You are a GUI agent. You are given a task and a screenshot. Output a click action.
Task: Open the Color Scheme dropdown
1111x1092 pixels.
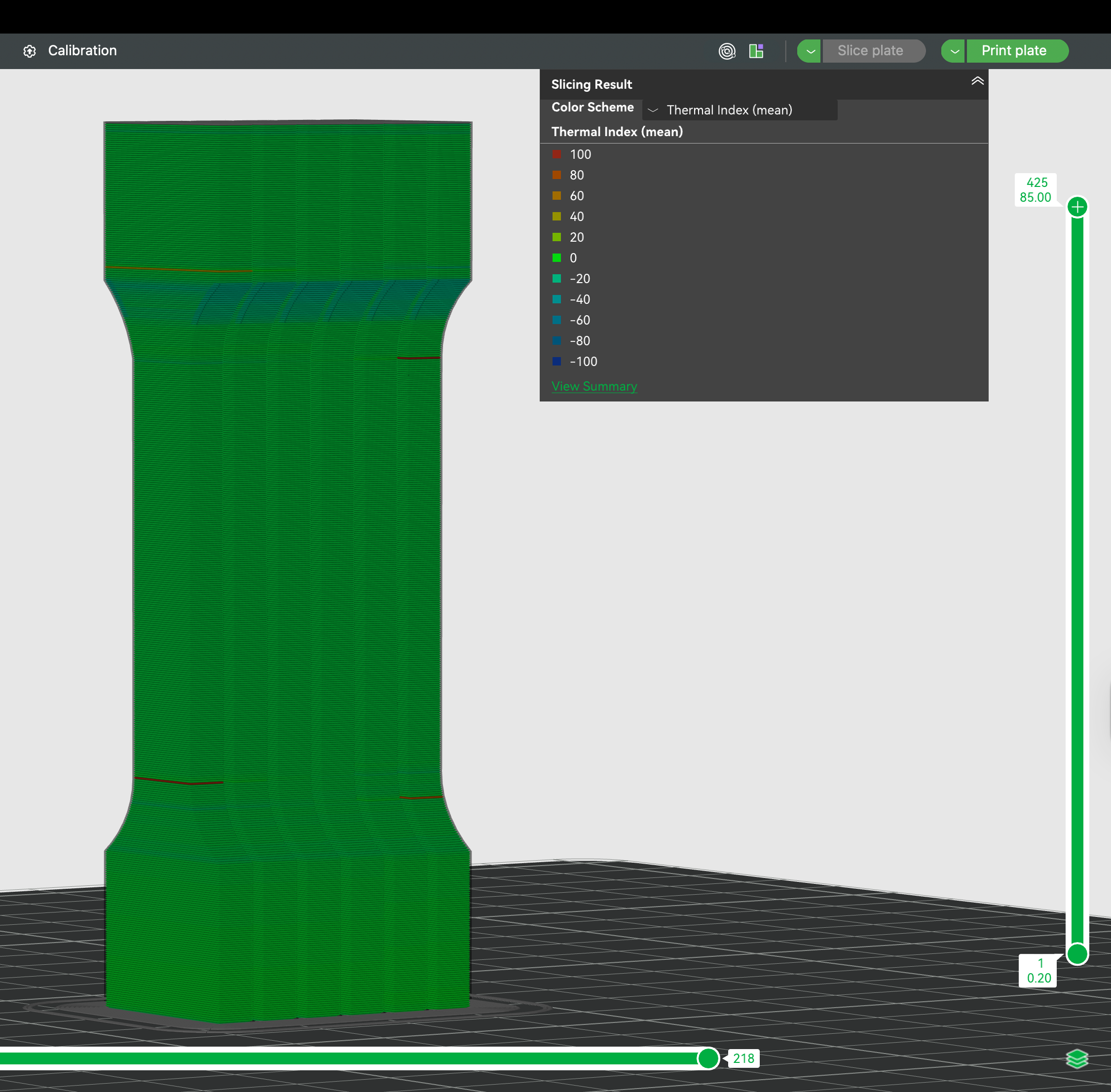click(x=740, y=110)
